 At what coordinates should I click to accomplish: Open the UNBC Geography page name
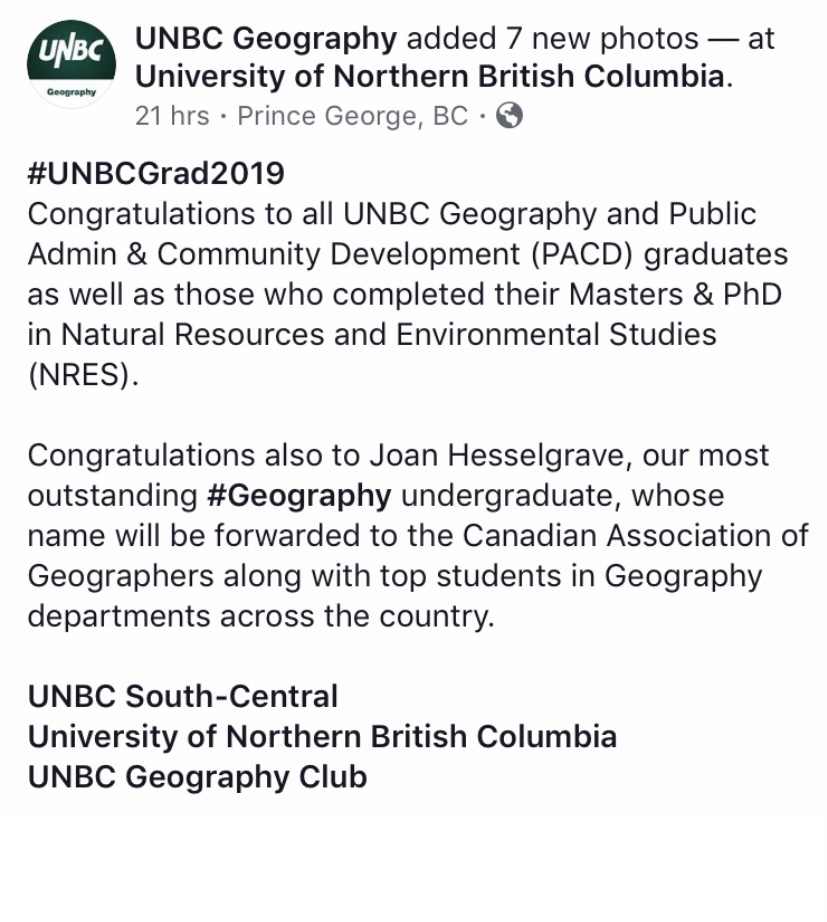266,40
